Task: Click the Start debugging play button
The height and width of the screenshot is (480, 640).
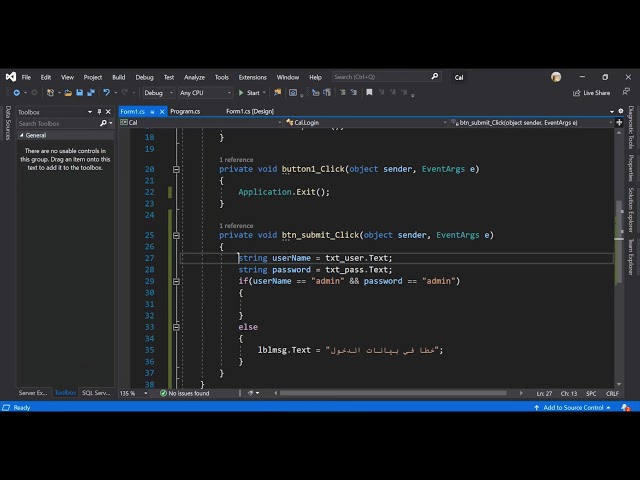Action: pyautogui.click(x=241, y=93)
